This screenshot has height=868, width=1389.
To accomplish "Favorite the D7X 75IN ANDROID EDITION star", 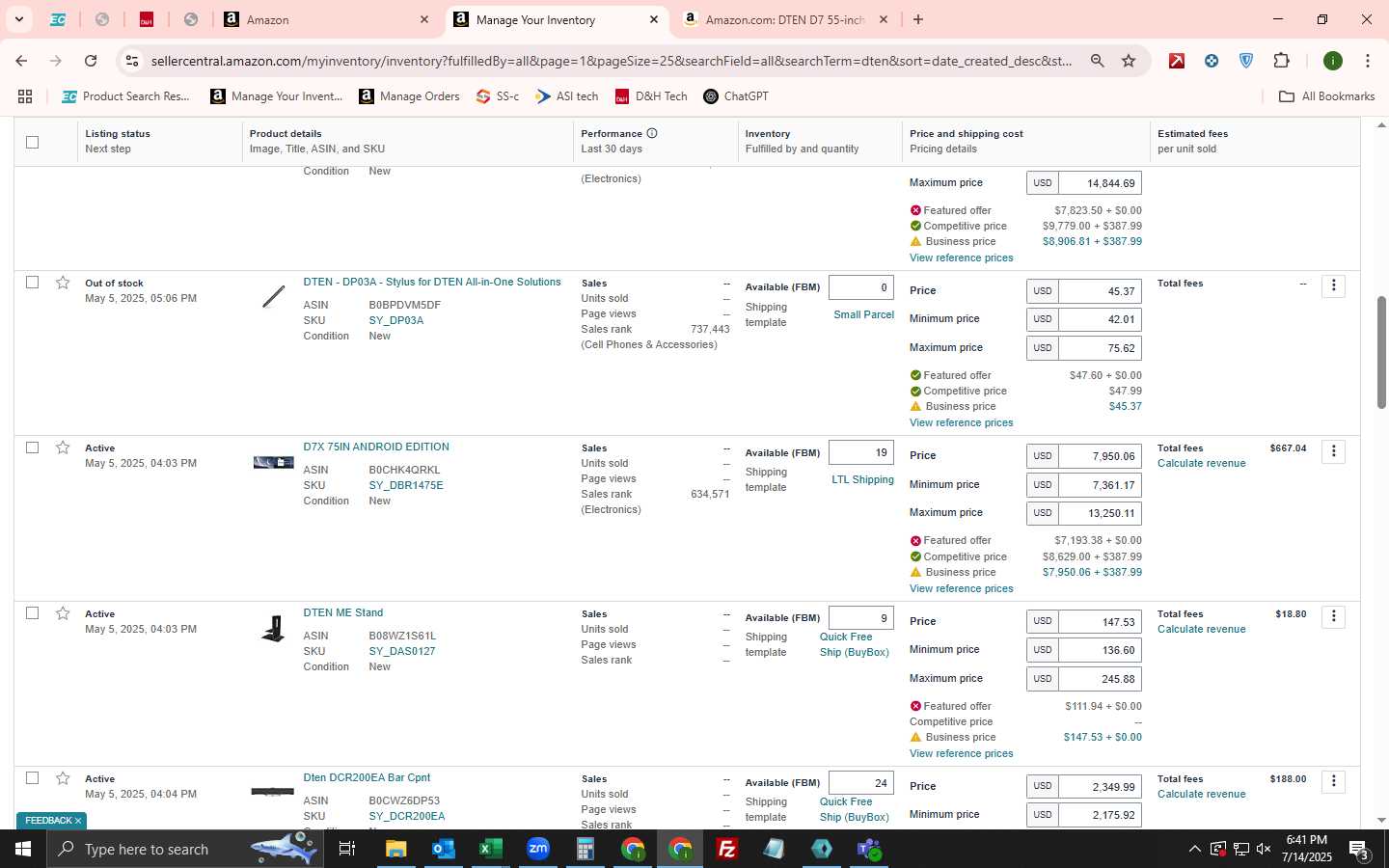I will point(63,448).
